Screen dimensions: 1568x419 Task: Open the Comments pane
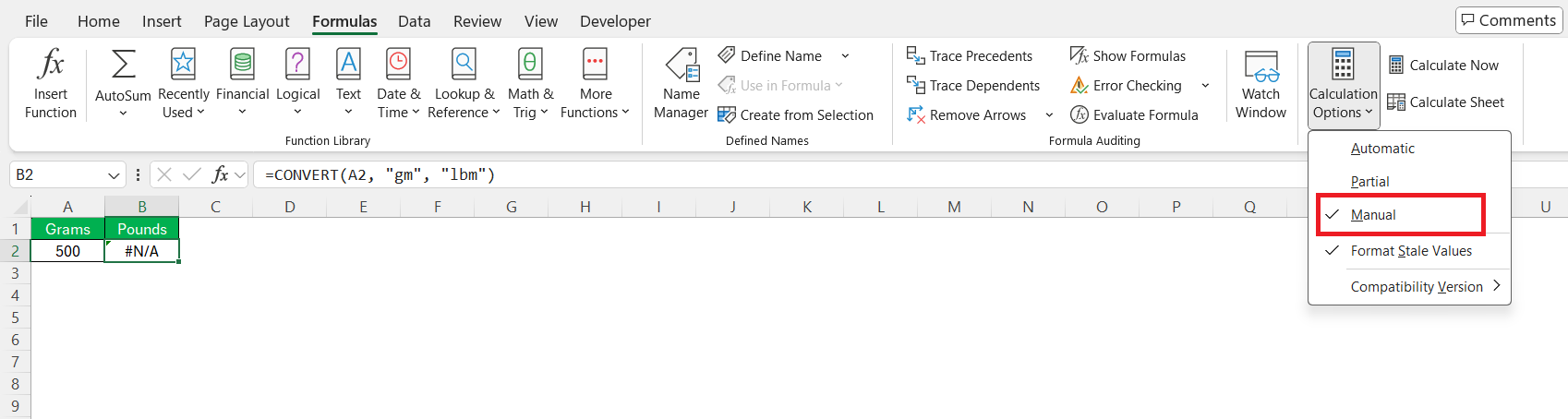1510,20
